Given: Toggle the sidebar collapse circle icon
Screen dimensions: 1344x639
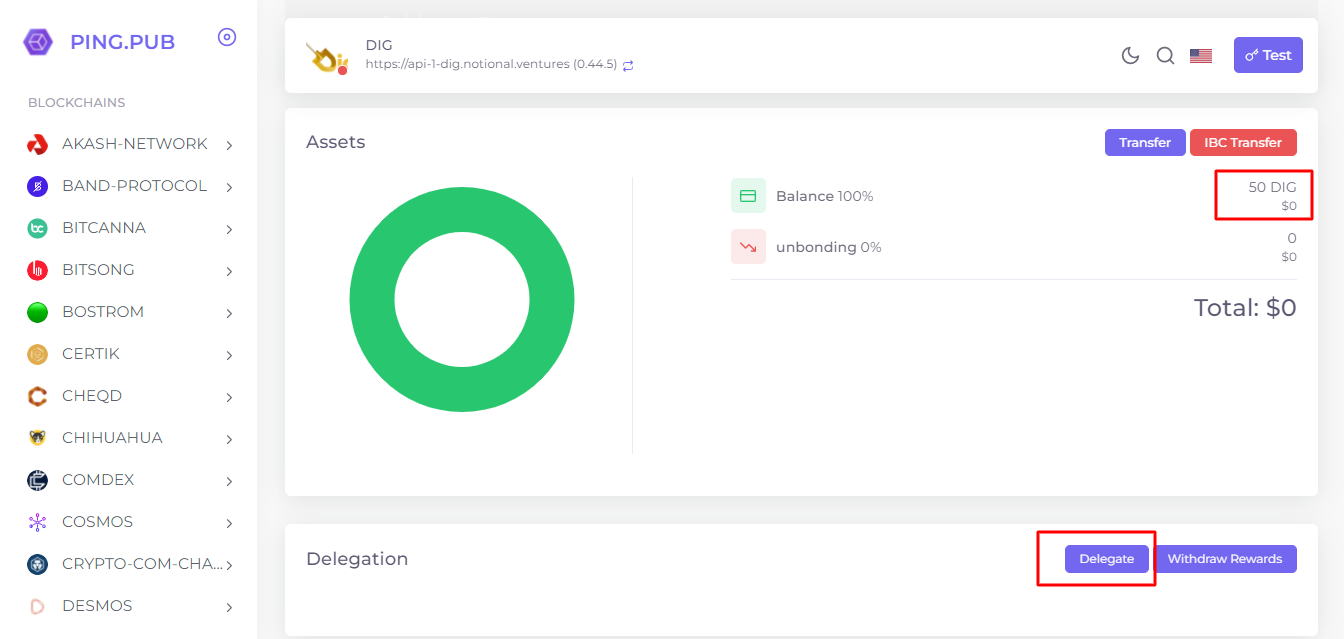Looking at the screenshot, I should [227, 38].
